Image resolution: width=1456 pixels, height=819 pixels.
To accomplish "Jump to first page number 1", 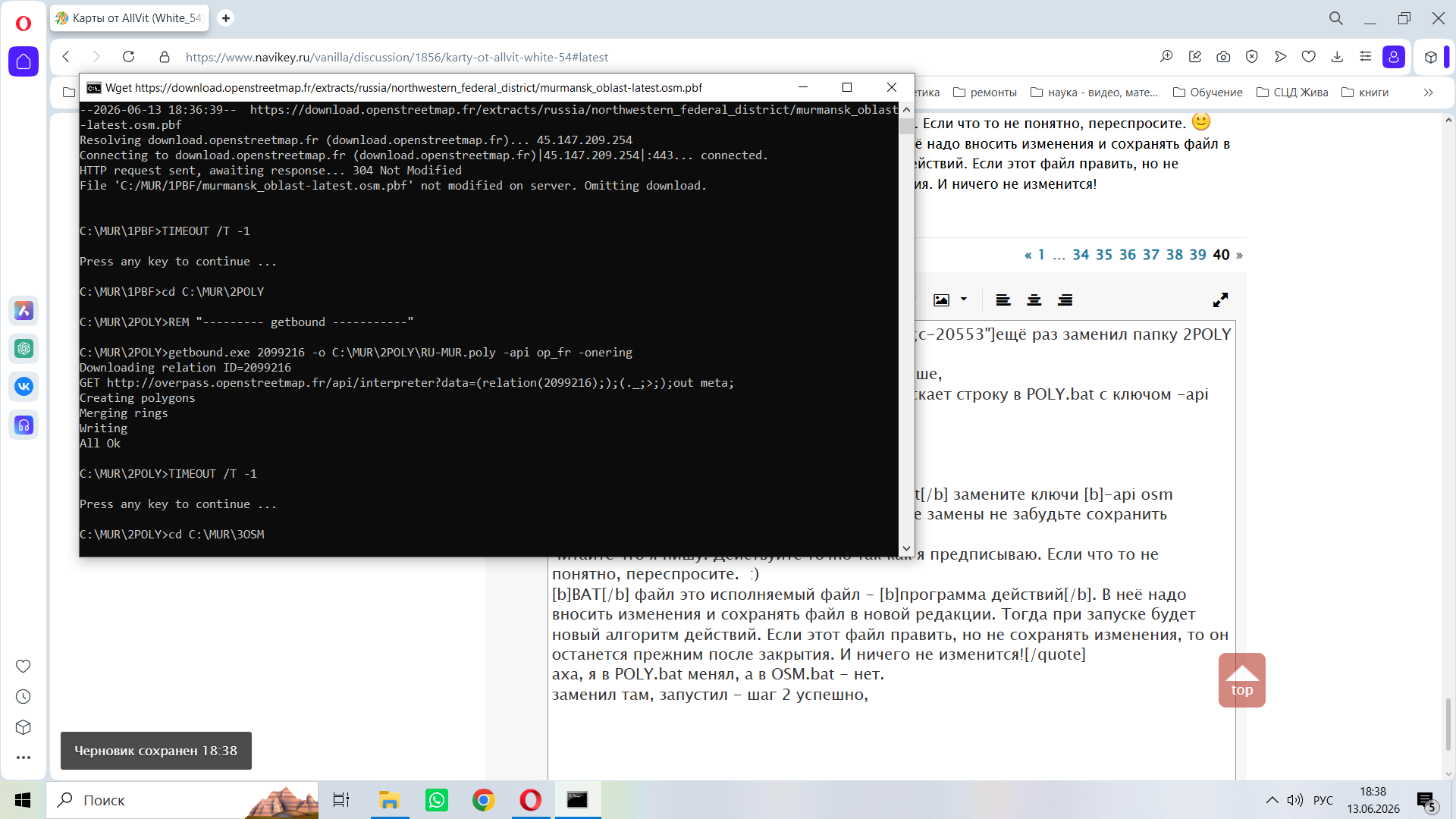I will (x=1041, y=255).
